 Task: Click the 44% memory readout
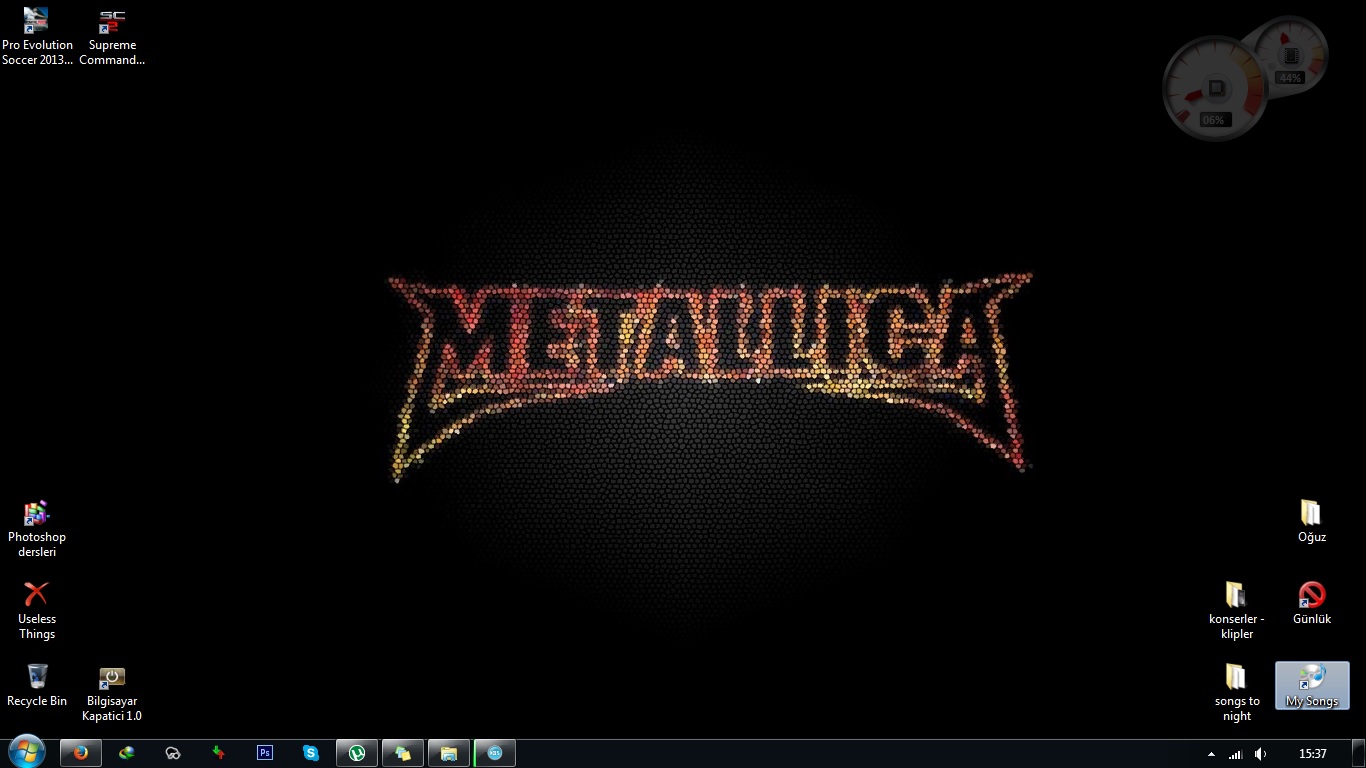1290,77
